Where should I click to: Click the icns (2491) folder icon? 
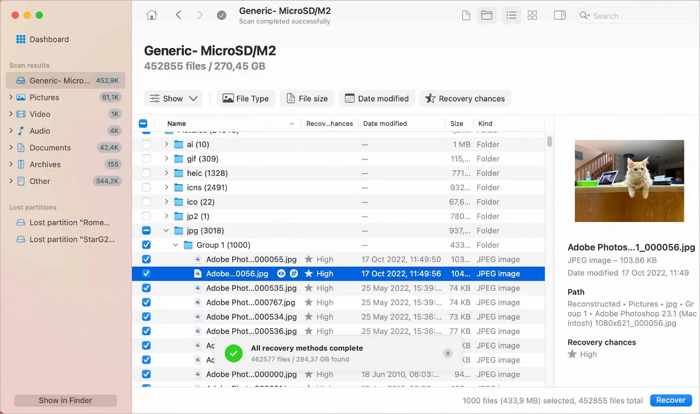179,188
